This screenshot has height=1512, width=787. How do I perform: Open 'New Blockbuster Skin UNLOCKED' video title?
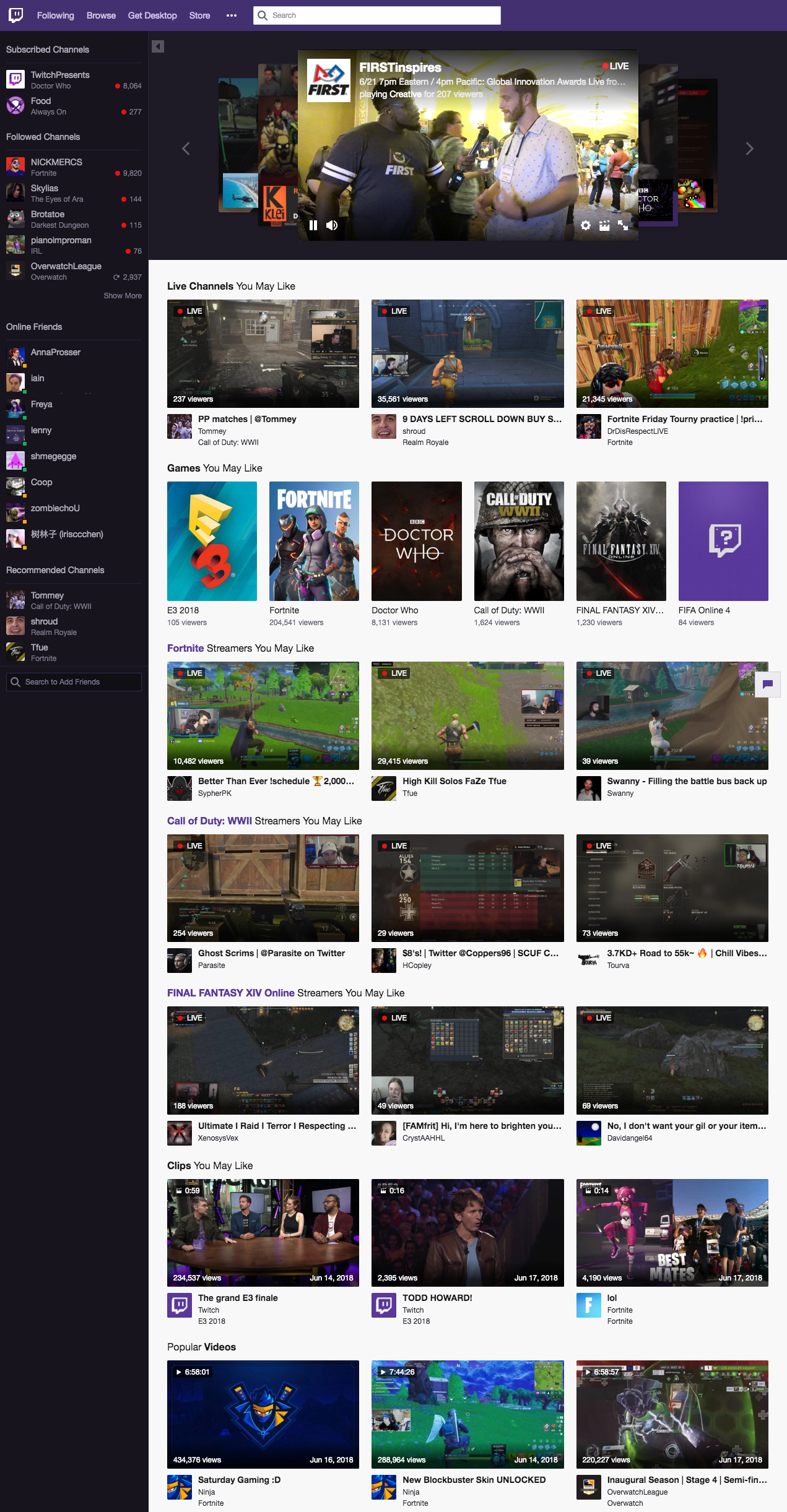474,1480
